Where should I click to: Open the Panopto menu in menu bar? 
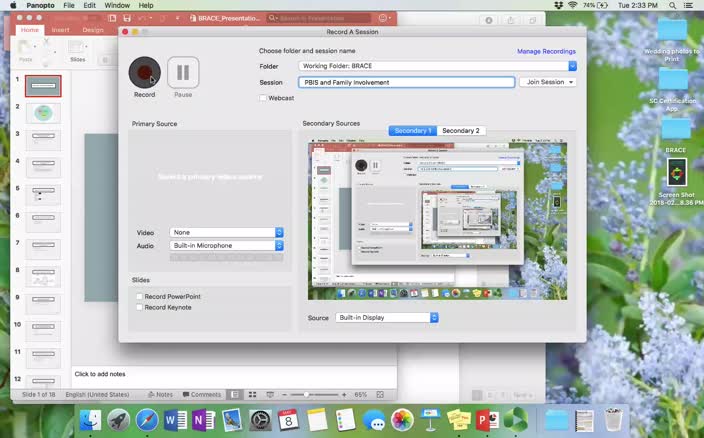tap(40, 5)
